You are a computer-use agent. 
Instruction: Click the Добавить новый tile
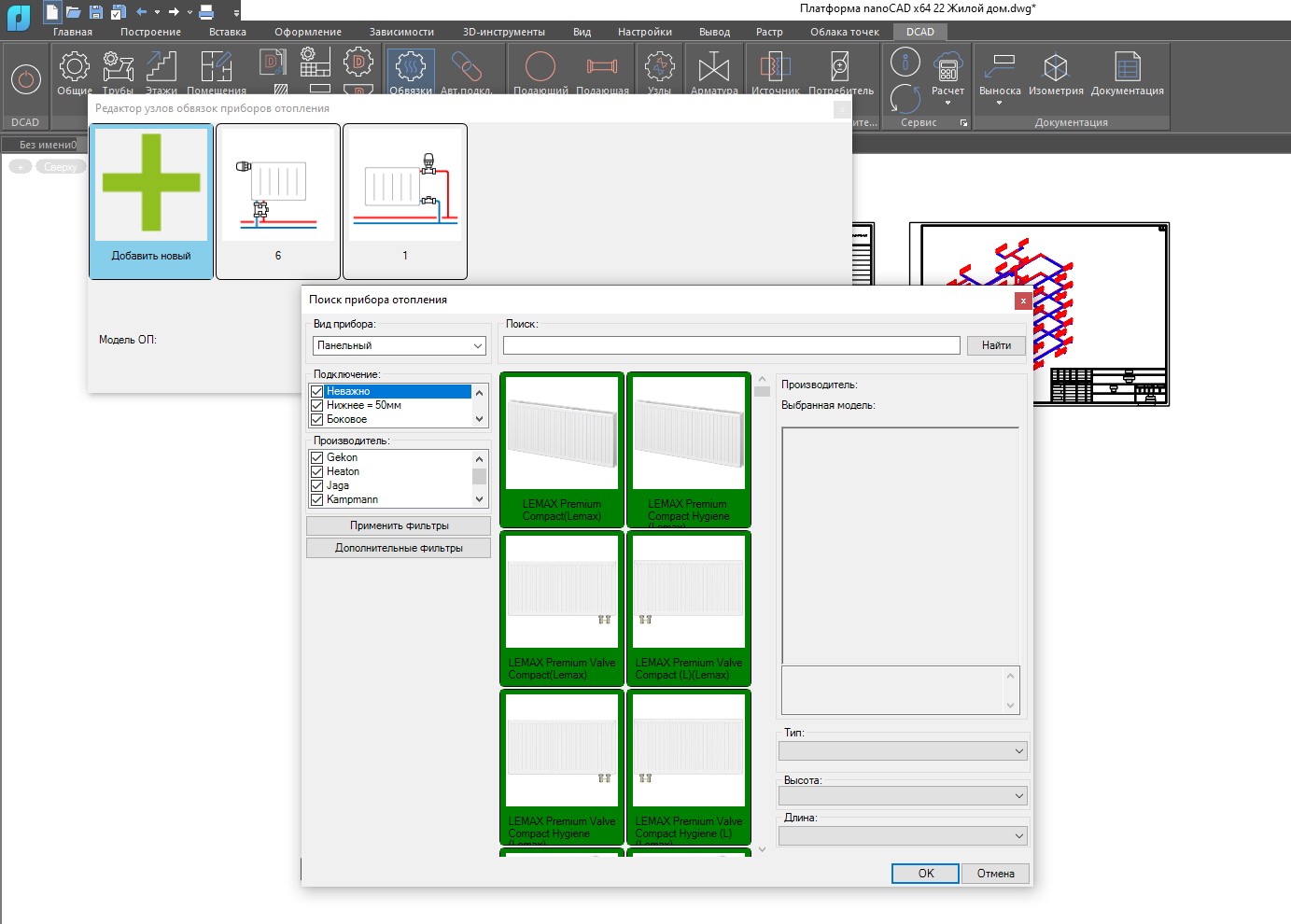click(x=151, y=202)
